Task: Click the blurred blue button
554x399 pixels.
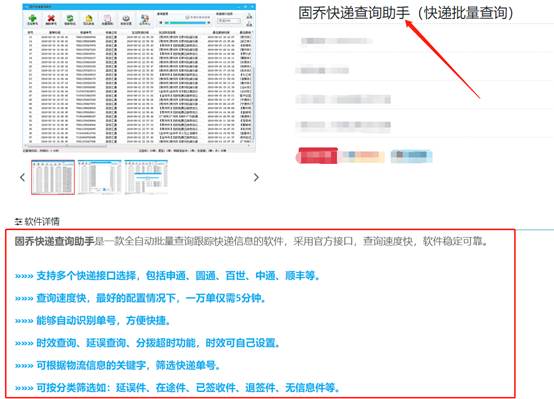Action: pyautogui.click(x=411, y=156)
